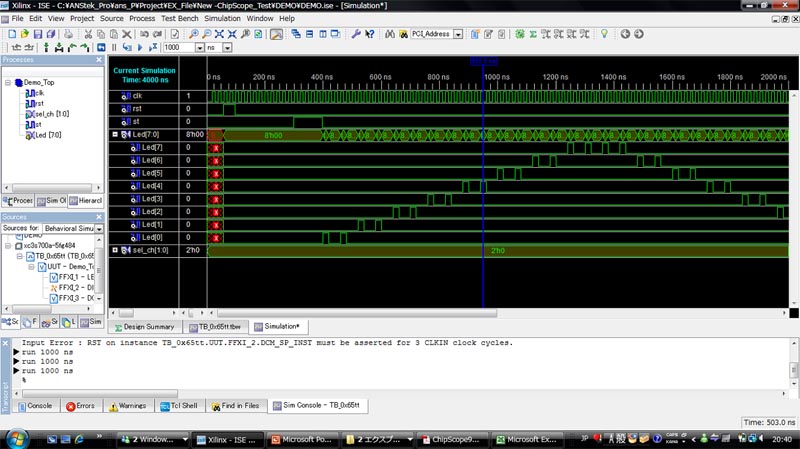Click the Tile windows horizontally icon
The width and height of the screenshot is (800, 449).
tap(309, 34)
